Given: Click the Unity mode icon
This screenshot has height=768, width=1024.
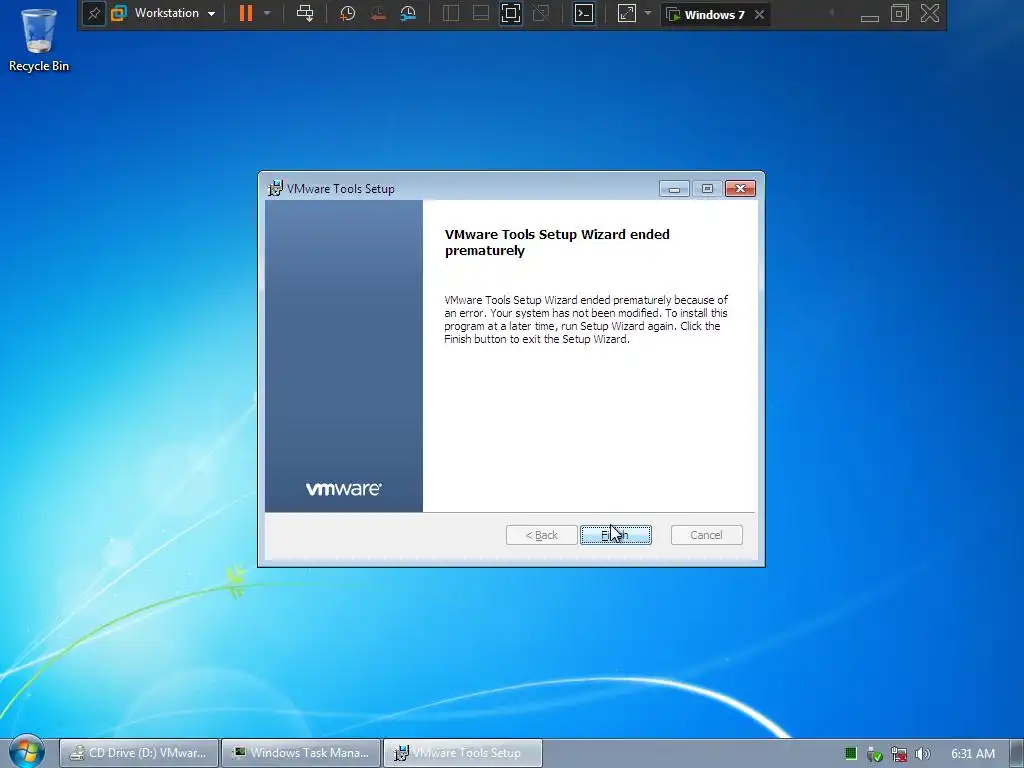Looking at the screenshot, I should coord(541,13).
